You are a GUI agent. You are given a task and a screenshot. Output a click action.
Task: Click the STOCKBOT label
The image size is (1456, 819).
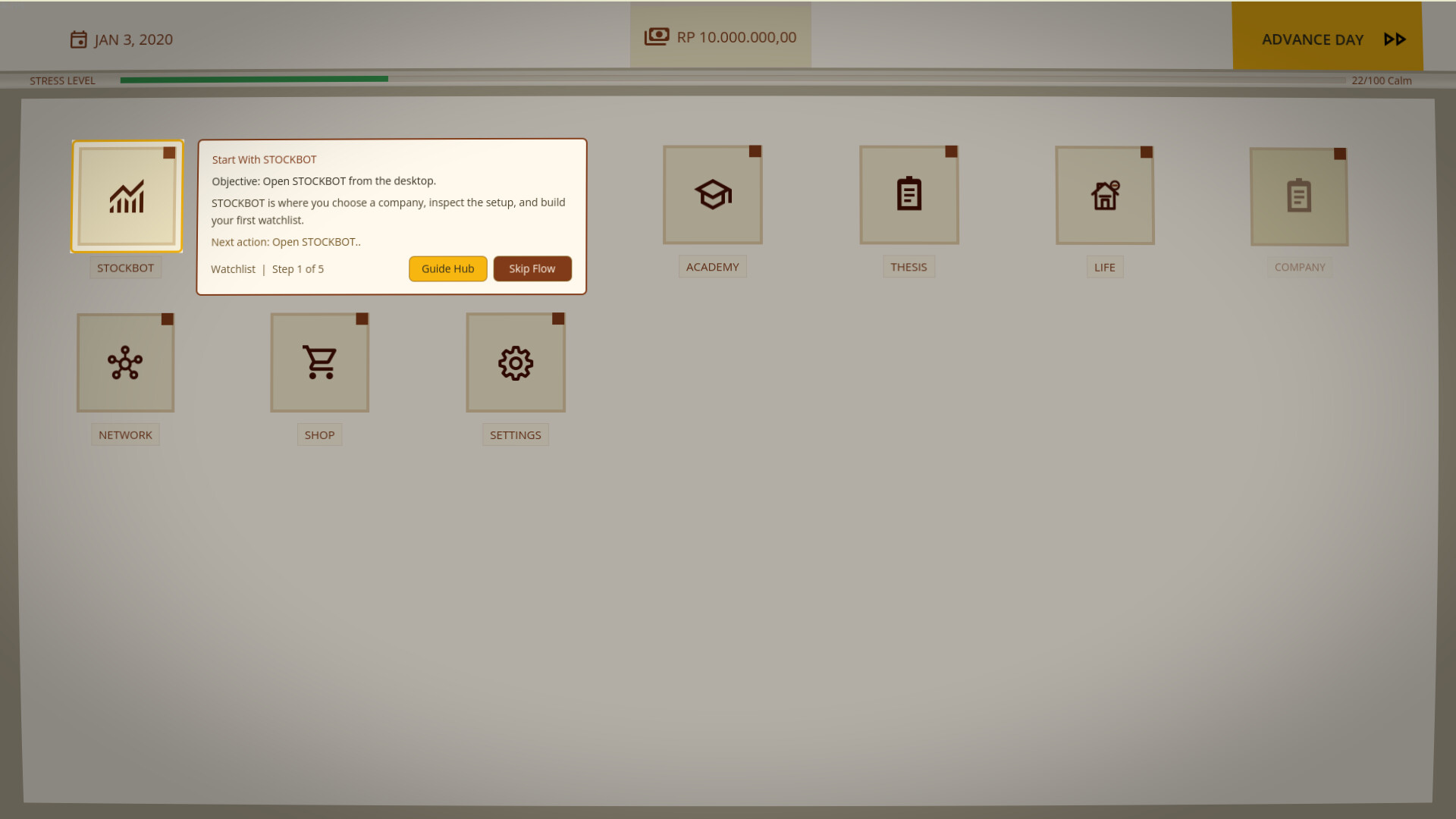point(125,268)
